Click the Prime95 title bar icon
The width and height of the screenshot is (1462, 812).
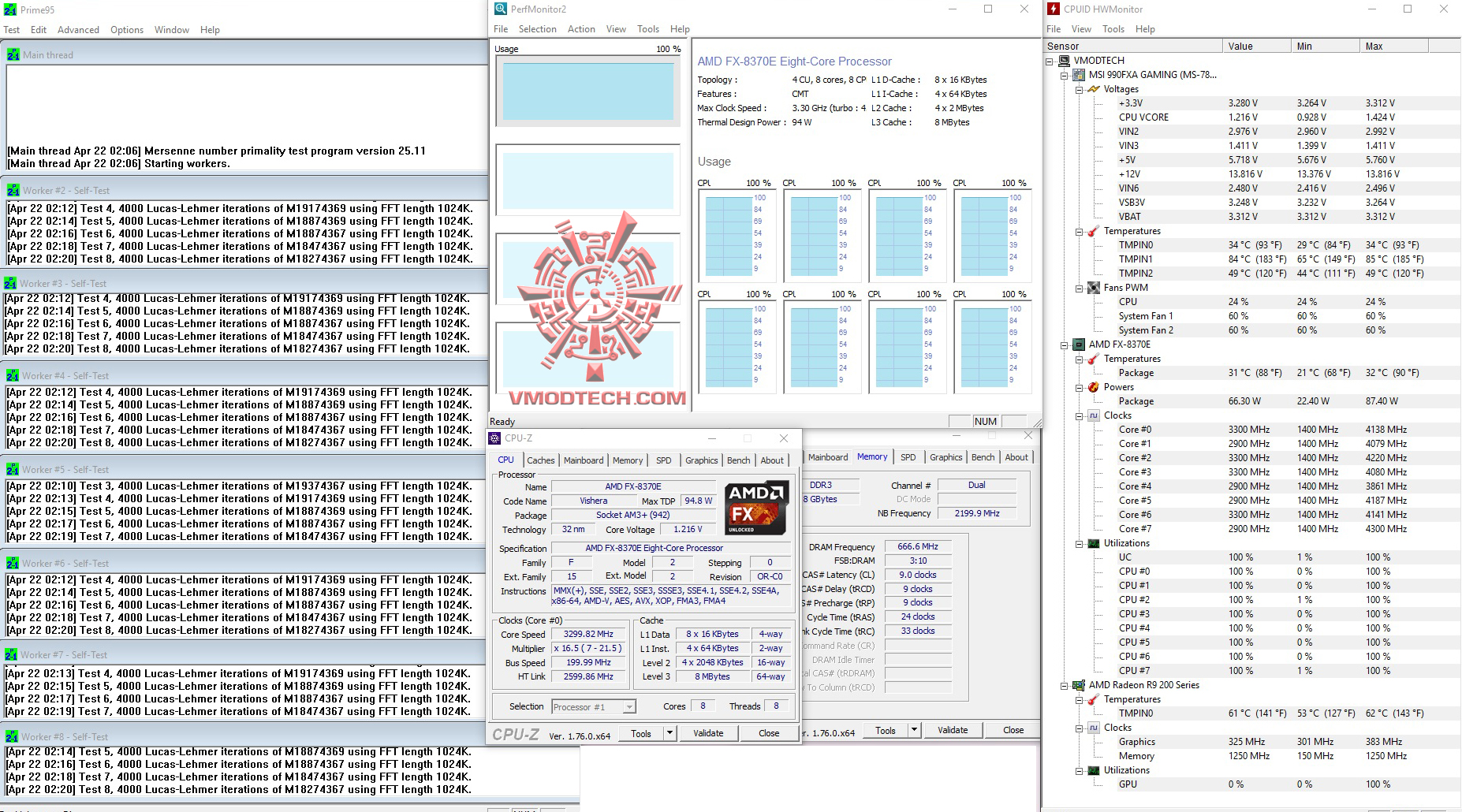[x=10, y=9]
